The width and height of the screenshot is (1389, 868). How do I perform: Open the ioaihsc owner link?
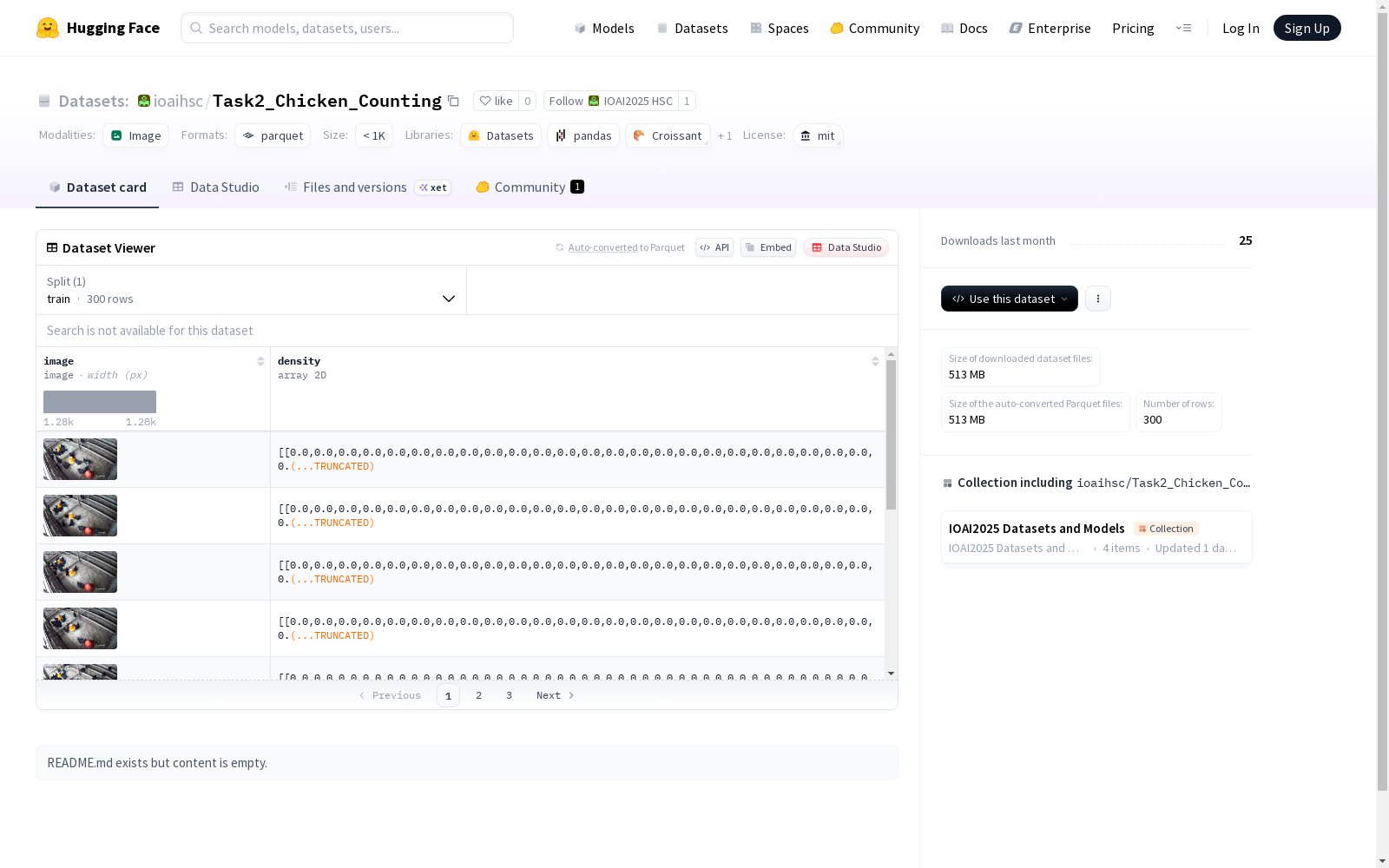tap(178, 101)
